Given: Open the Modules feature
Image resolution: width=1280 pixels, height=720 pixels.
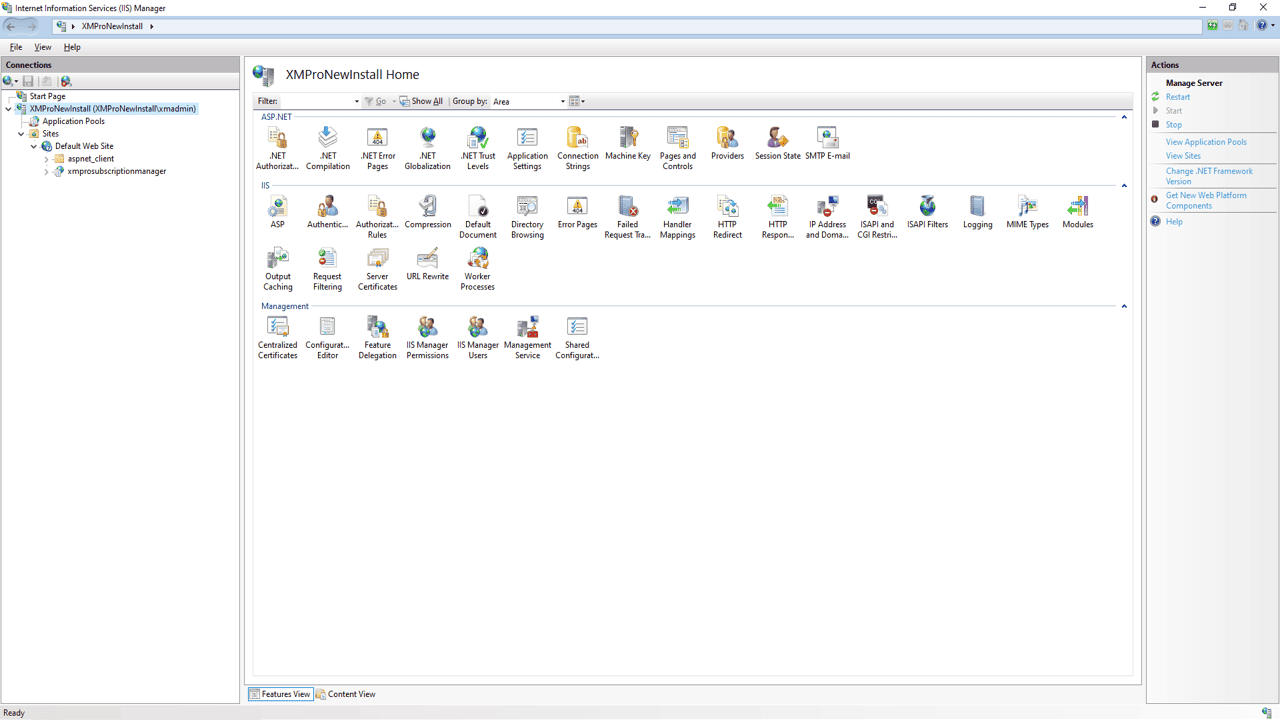Looking at the screenshot, I should (1077, 212).
